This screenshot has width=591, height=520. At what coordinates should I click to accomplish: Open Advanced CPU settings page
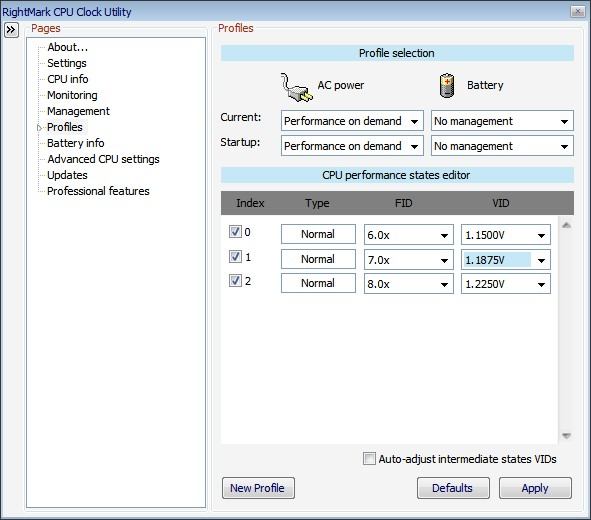[103, 159]
